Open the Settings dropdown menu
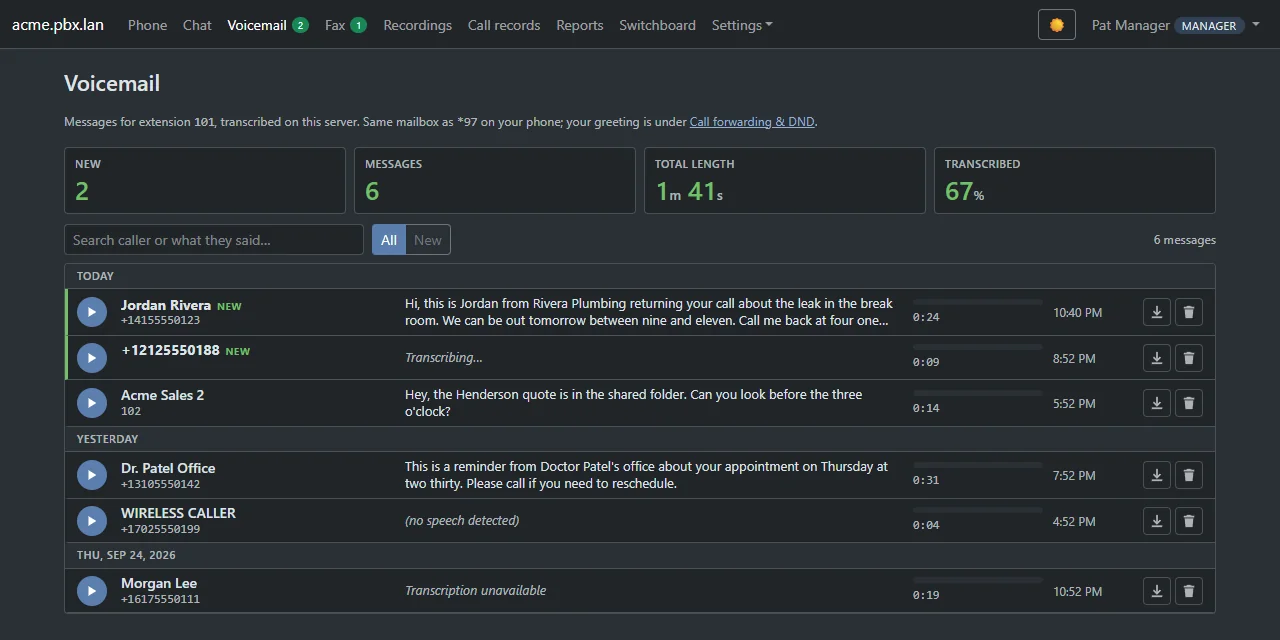 [x=742, y=25]
